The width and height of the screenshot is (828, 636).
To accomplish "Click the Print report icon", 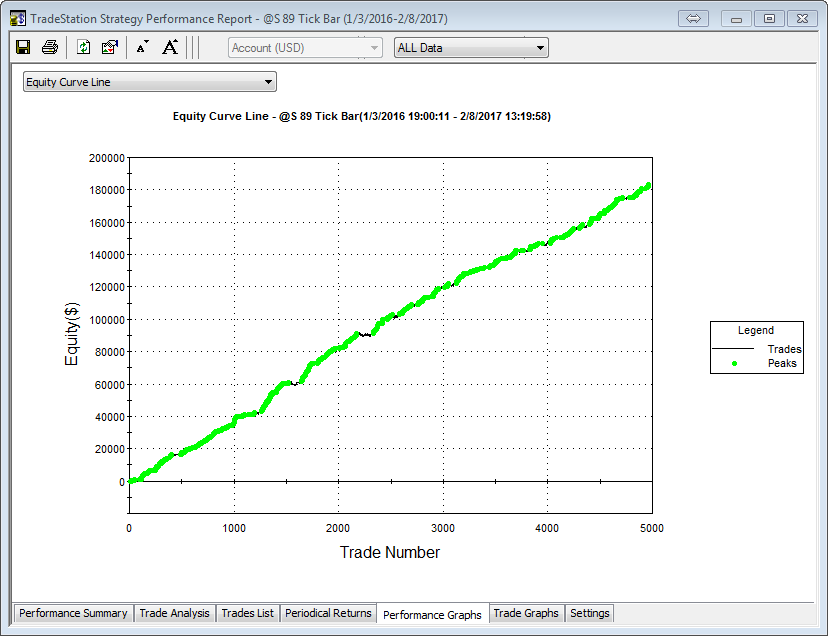I will (50, 47).
